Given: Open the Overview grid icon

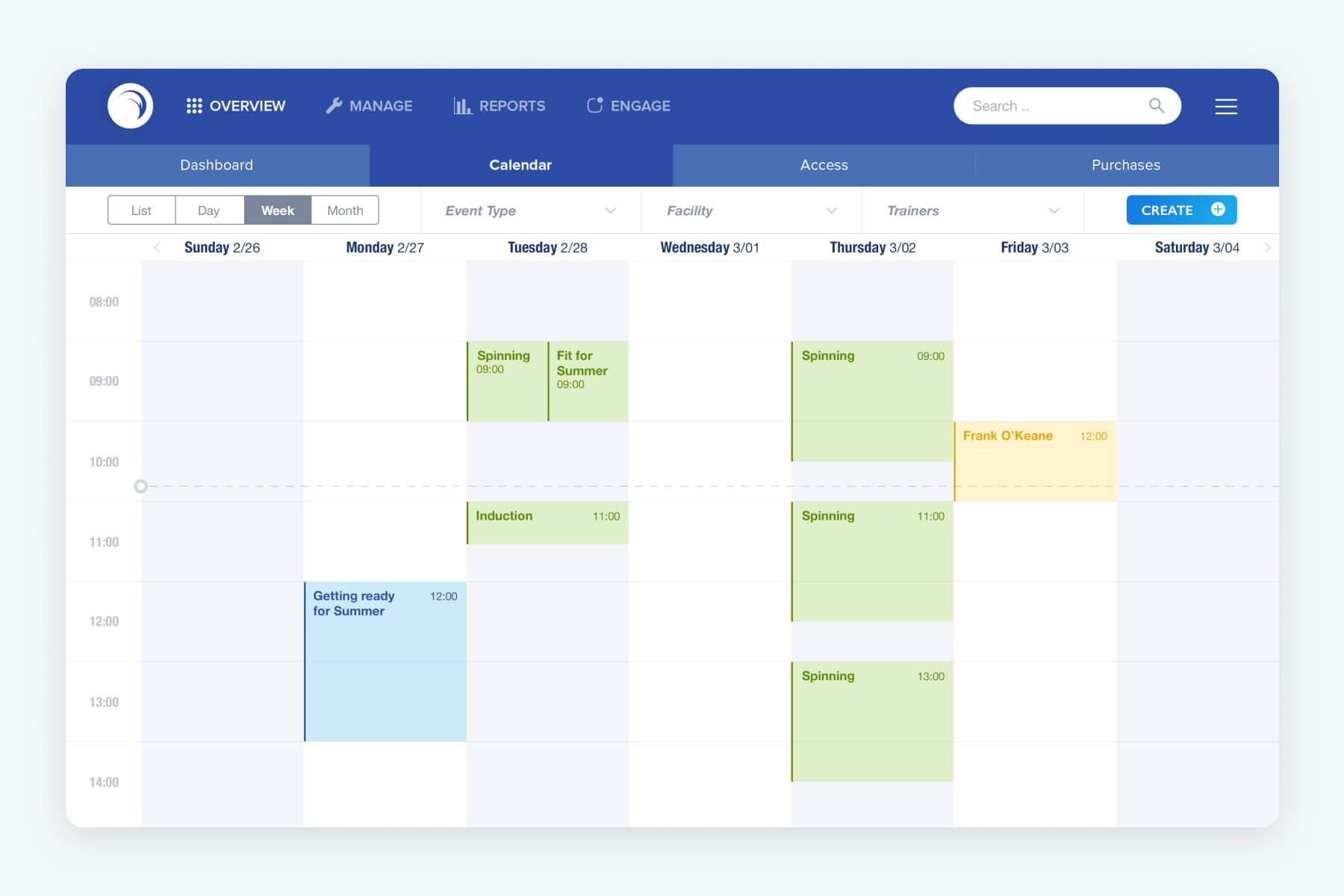Looking at the screenshot, I should [194, 106].
